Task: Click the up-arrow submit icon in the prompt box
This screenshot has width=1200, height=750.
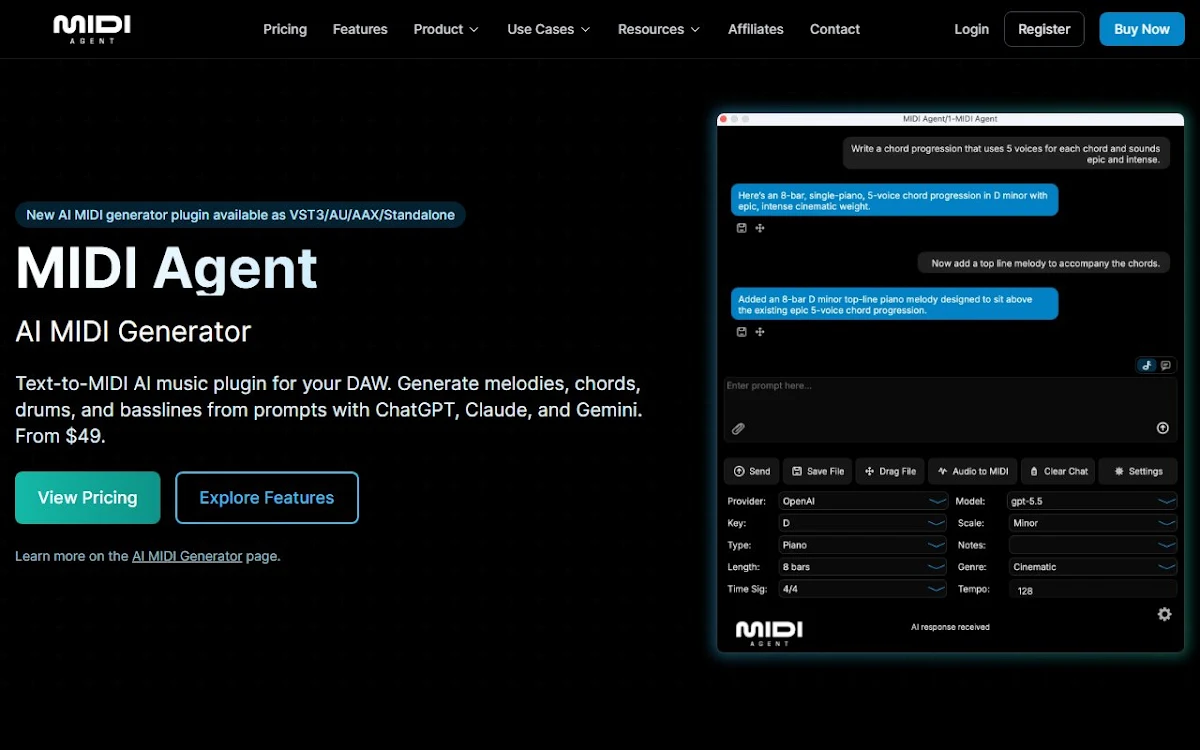Action: [x=1163, y=428]
